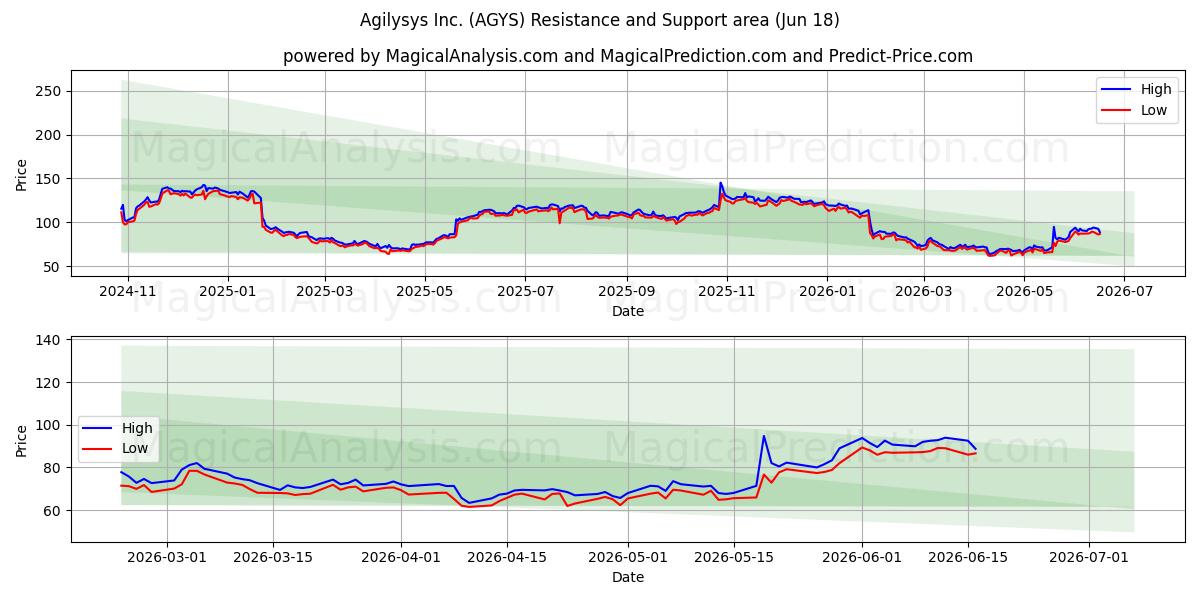The image size is (1200, 600).
Task: Click the upper chart x-axis label 2024-11
Action: (127, 292)
